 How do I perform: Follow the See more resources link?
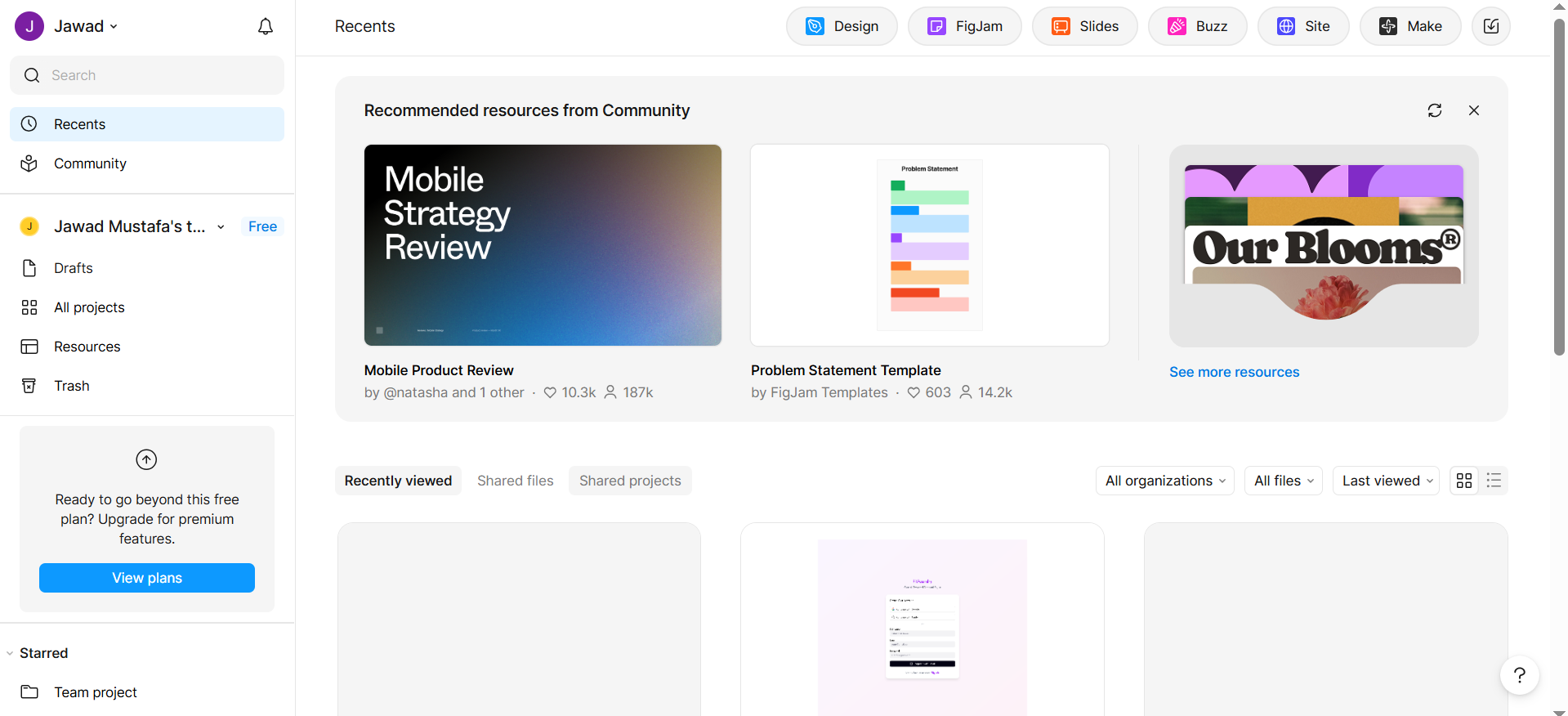pos(1234,372)
